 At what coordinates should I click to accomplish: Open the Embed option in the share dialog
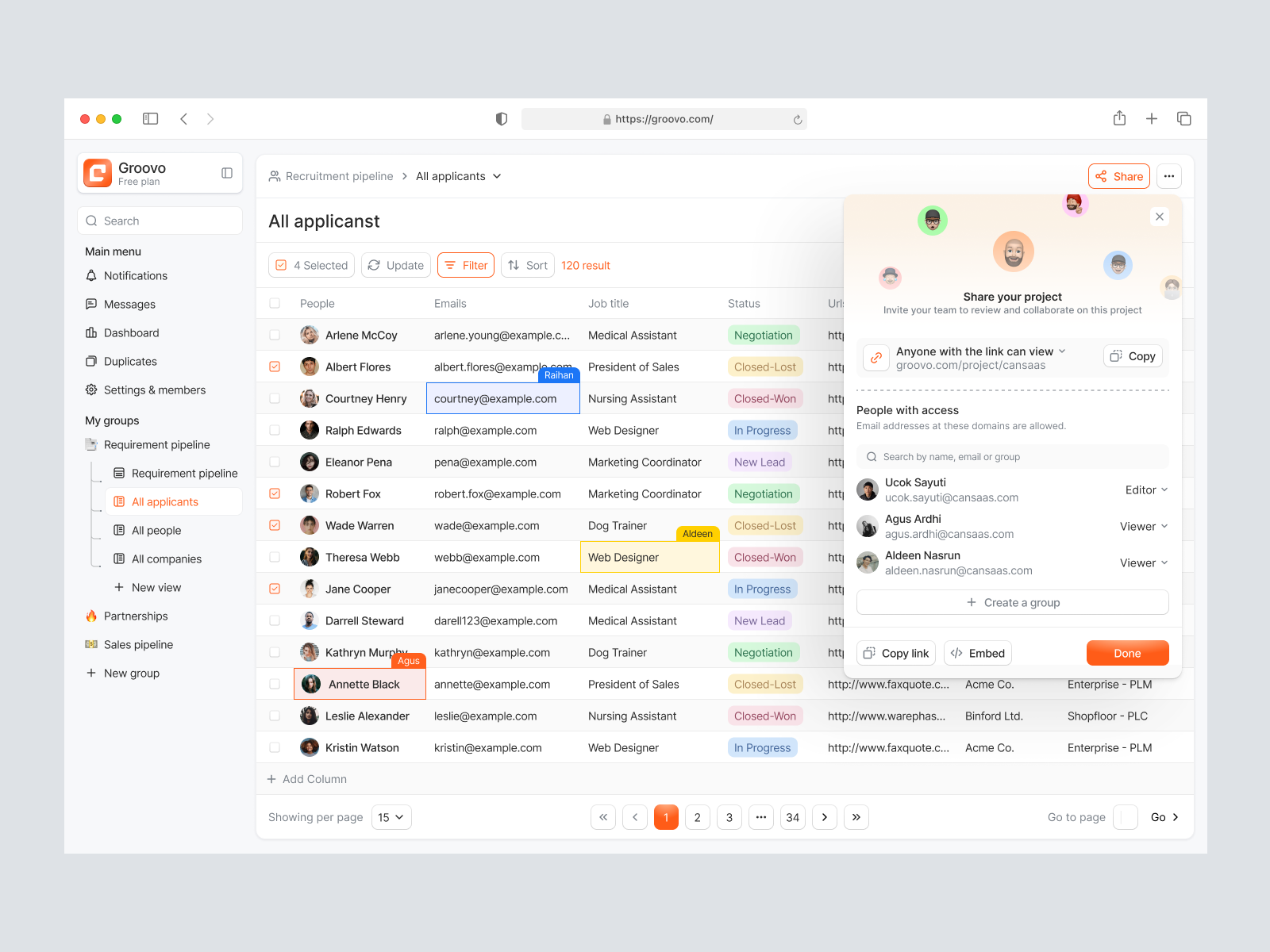pos(977,653)
